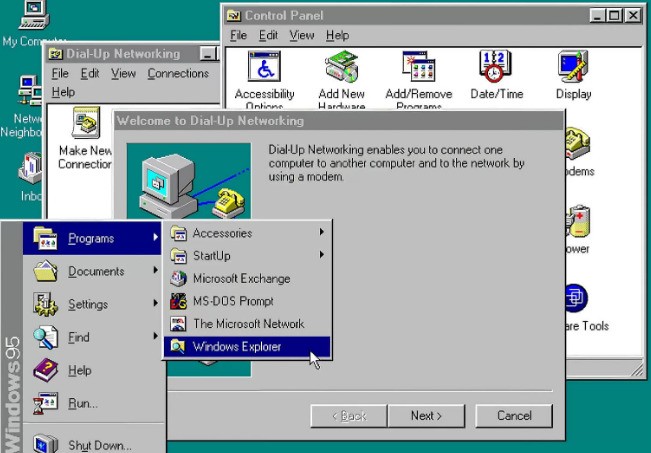Minimize the Dial-Up Networking window
The image size is (651, 453).
208,54
